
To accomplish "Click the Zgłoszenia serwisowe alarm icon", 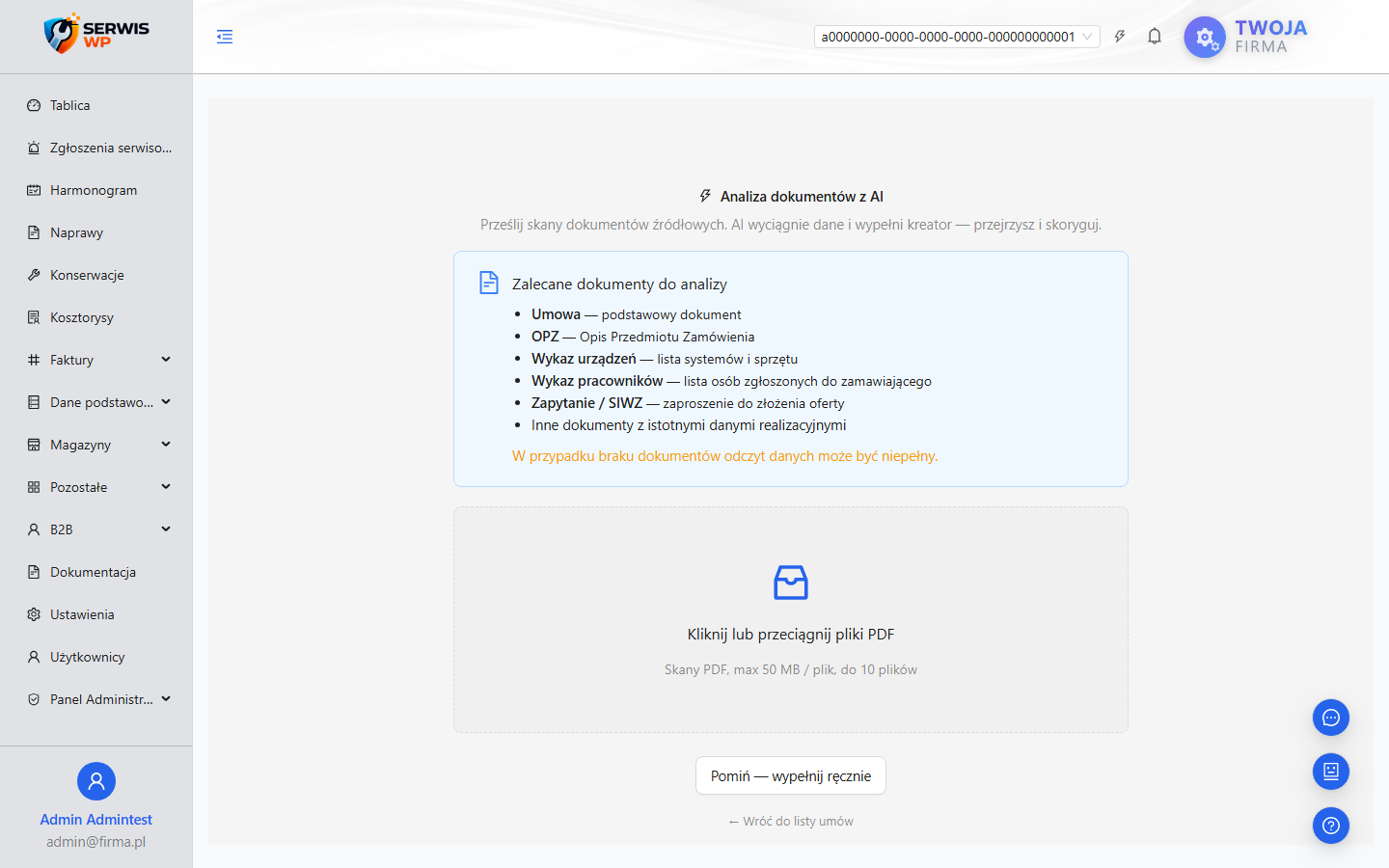I will coord(34,148).
